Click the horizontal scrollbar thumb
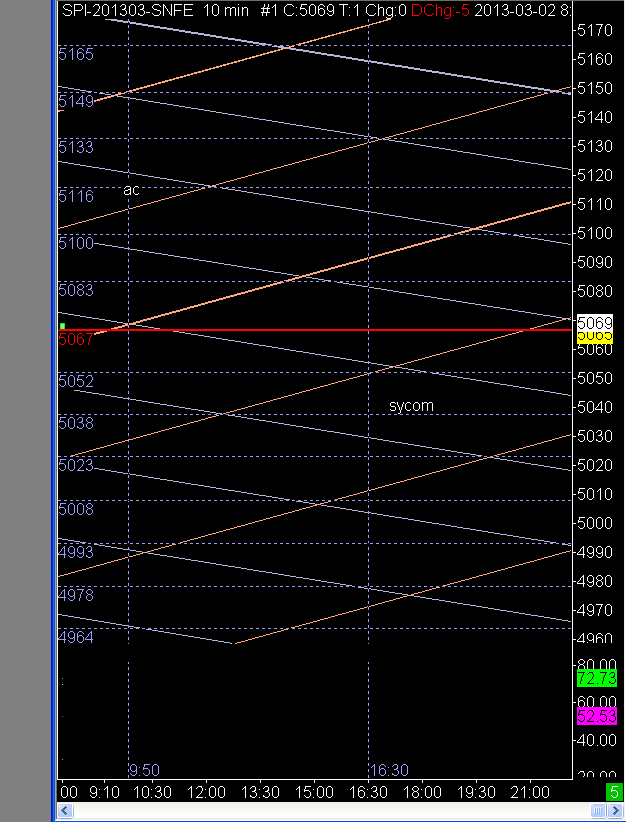This screenshot has width=626, height=822. 598,810
